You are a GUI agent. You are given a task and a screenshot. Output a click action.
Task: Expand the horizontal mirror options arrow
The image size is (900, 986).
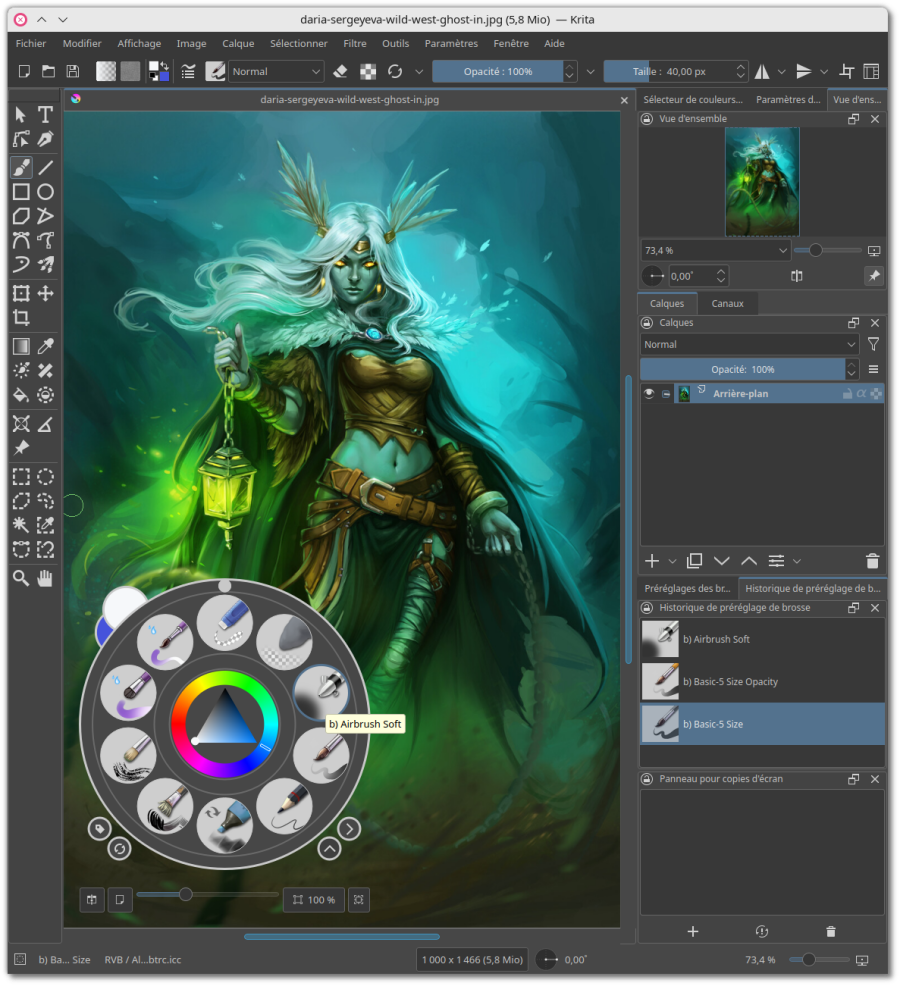[782, 72]
